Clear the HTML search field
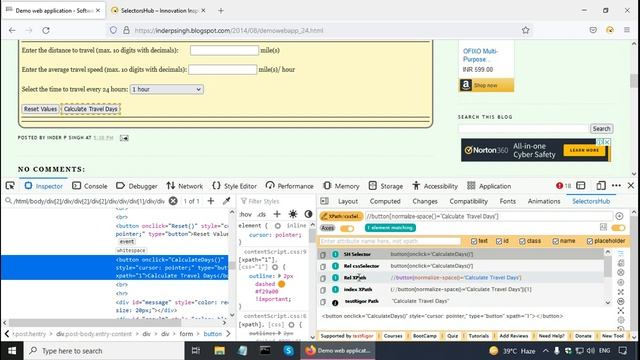640x360 pixels. click(173, 201)
